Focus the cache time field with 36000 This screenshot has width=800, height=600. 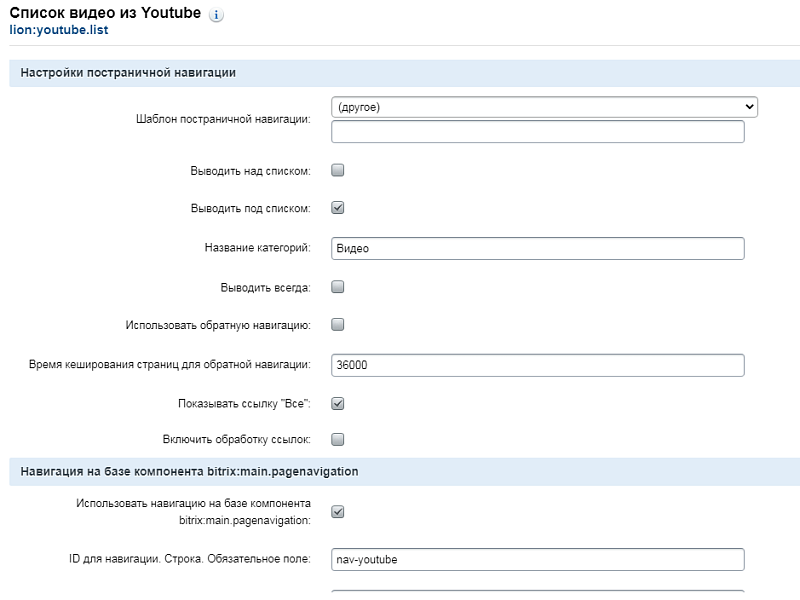tap(537, 365)
